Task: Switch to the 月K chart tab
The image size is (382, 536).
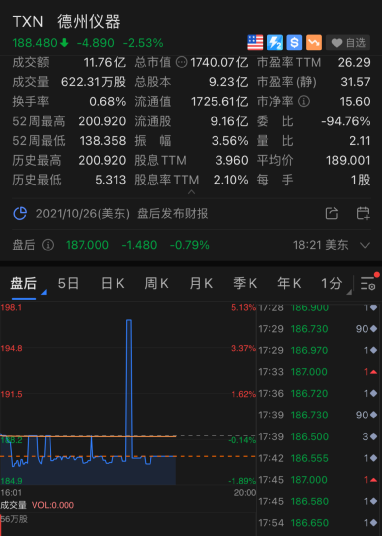Action: click(201, 283)
